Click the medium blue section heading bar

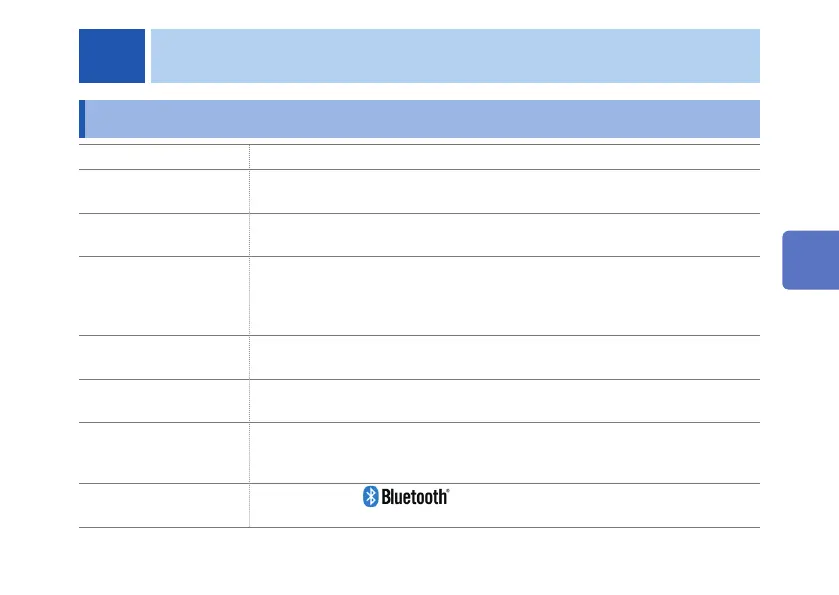[x=422, y=118]
